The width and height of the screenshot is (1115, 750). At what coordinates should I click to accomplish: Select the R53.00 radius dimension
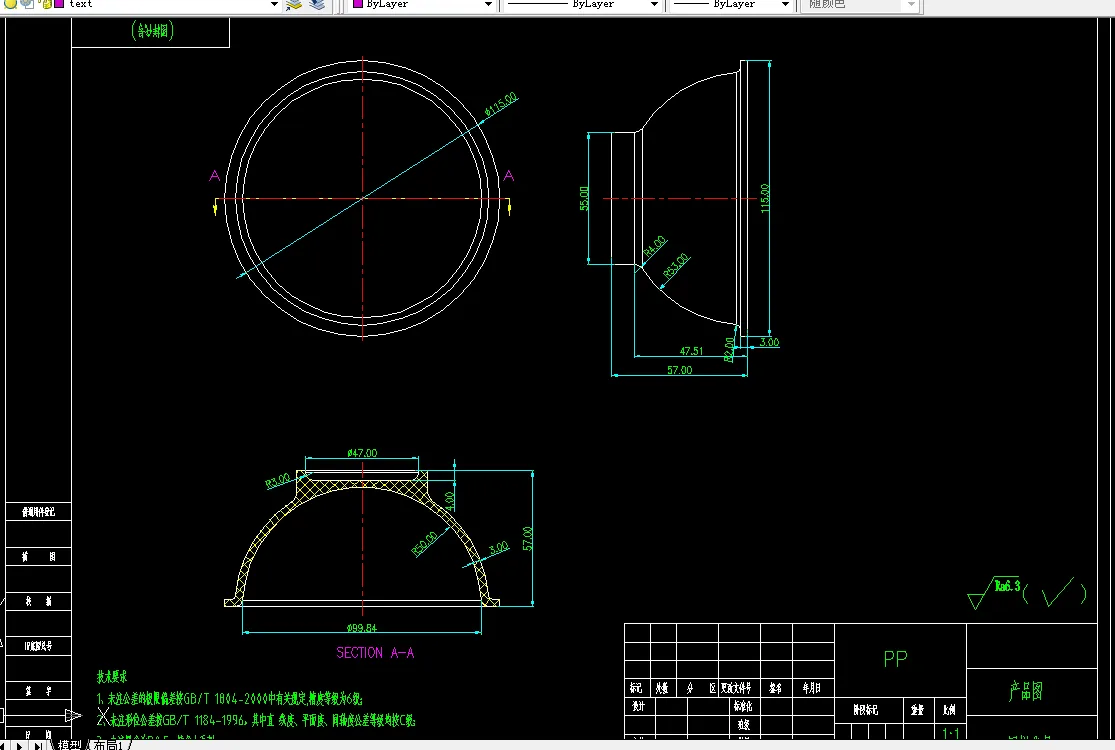(x=676, y=265)
